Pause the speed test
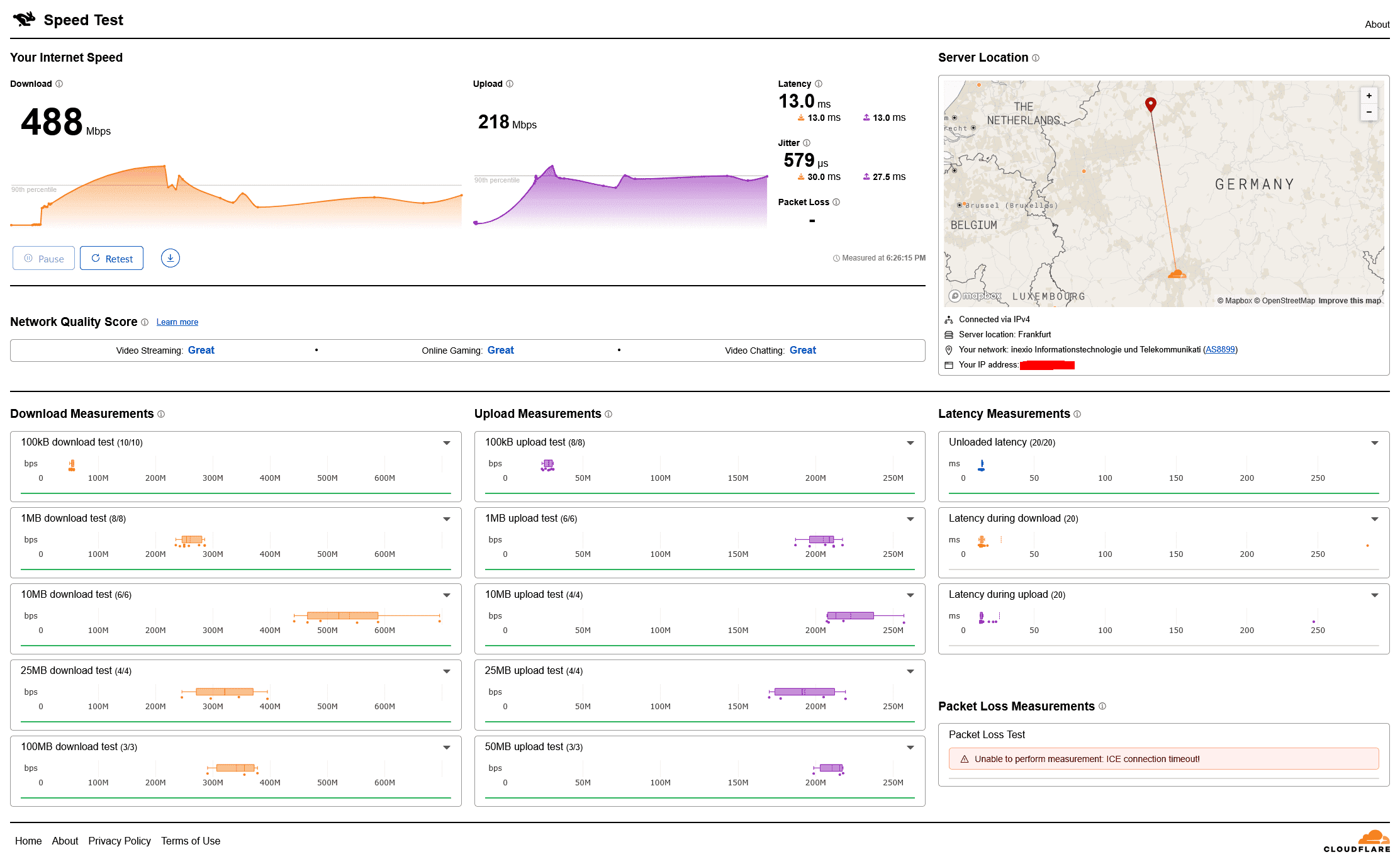The image size is (1400, 864). 44,258
